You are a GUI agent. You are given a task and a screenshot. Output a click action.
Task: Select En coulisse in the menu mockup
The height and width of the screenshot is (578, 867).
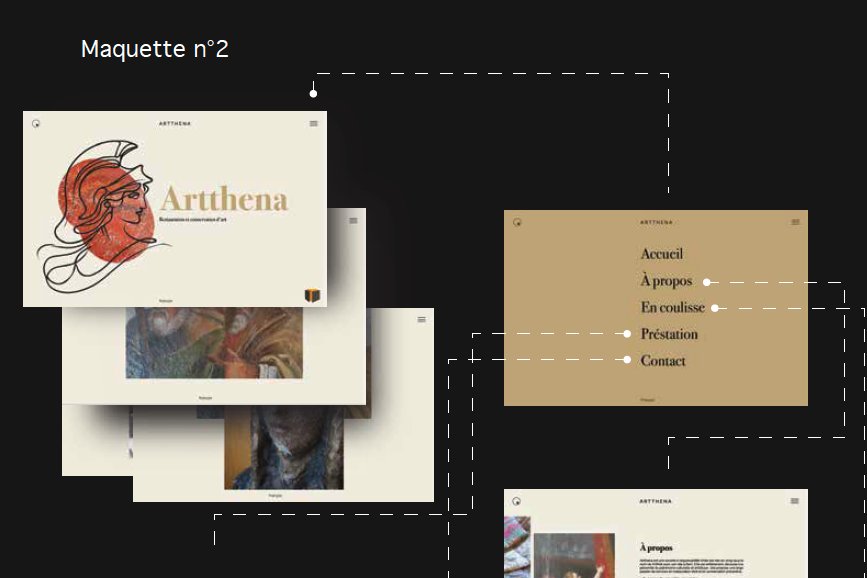click(x=672, y=308)
